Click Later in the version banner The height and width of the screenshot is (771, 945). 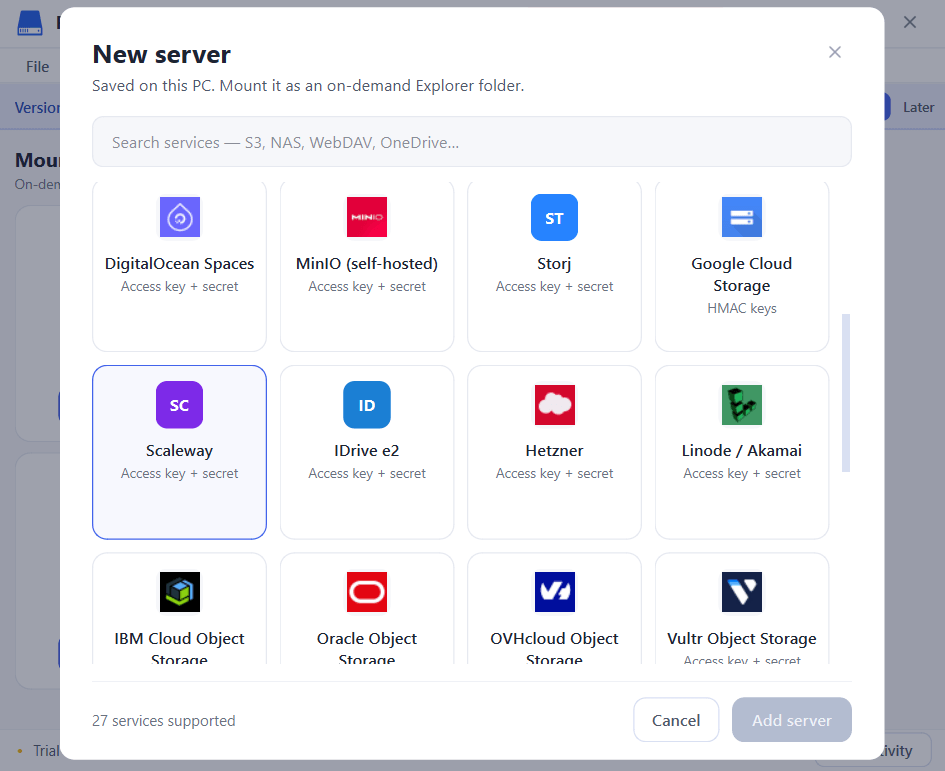tap(918, 107)
